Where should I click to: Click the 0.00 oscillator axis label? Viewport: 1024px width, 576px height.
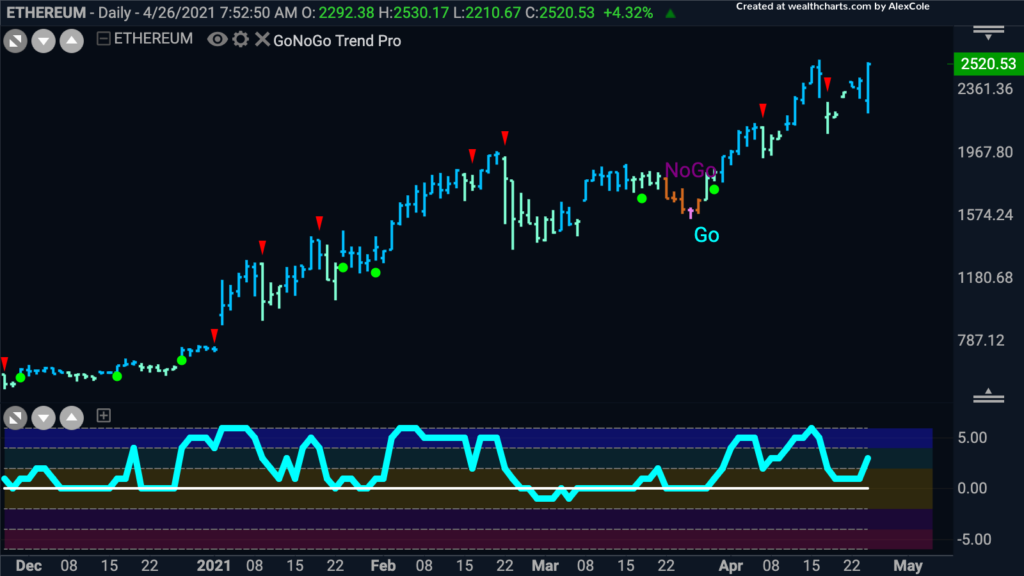point(972,488)
